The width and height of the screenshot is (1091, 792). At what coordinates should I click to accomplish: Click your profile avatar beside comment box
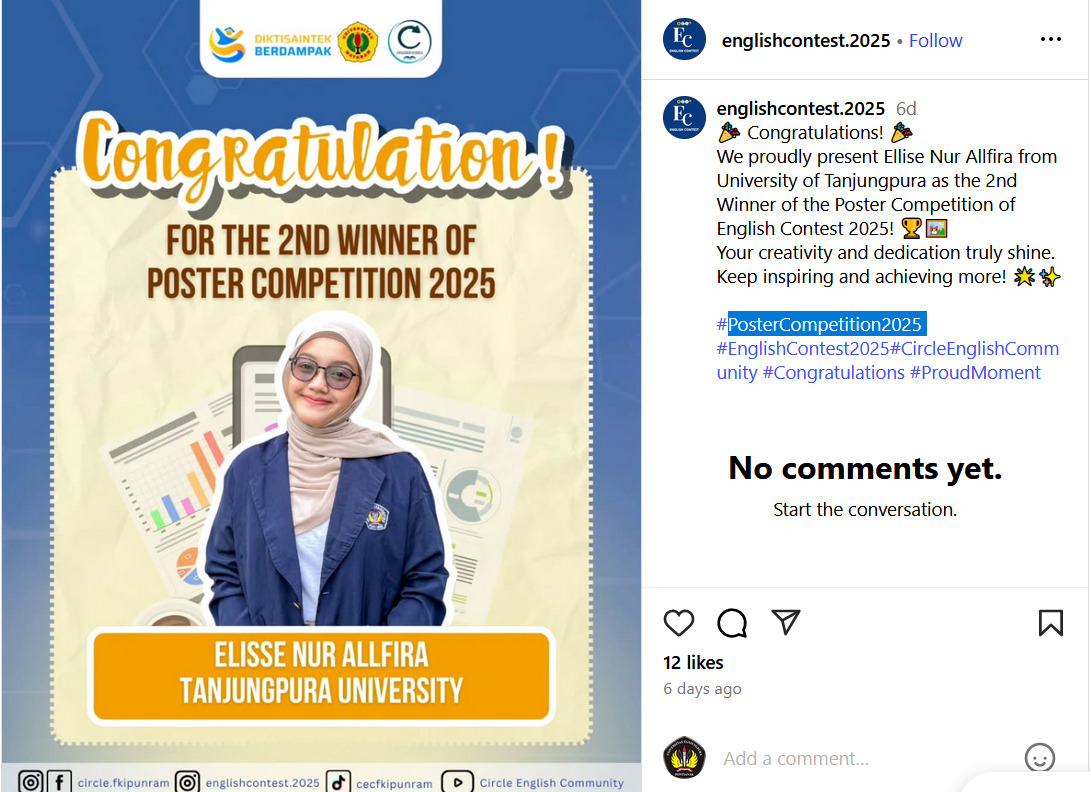pyautogui.click(x=684, y=757)
